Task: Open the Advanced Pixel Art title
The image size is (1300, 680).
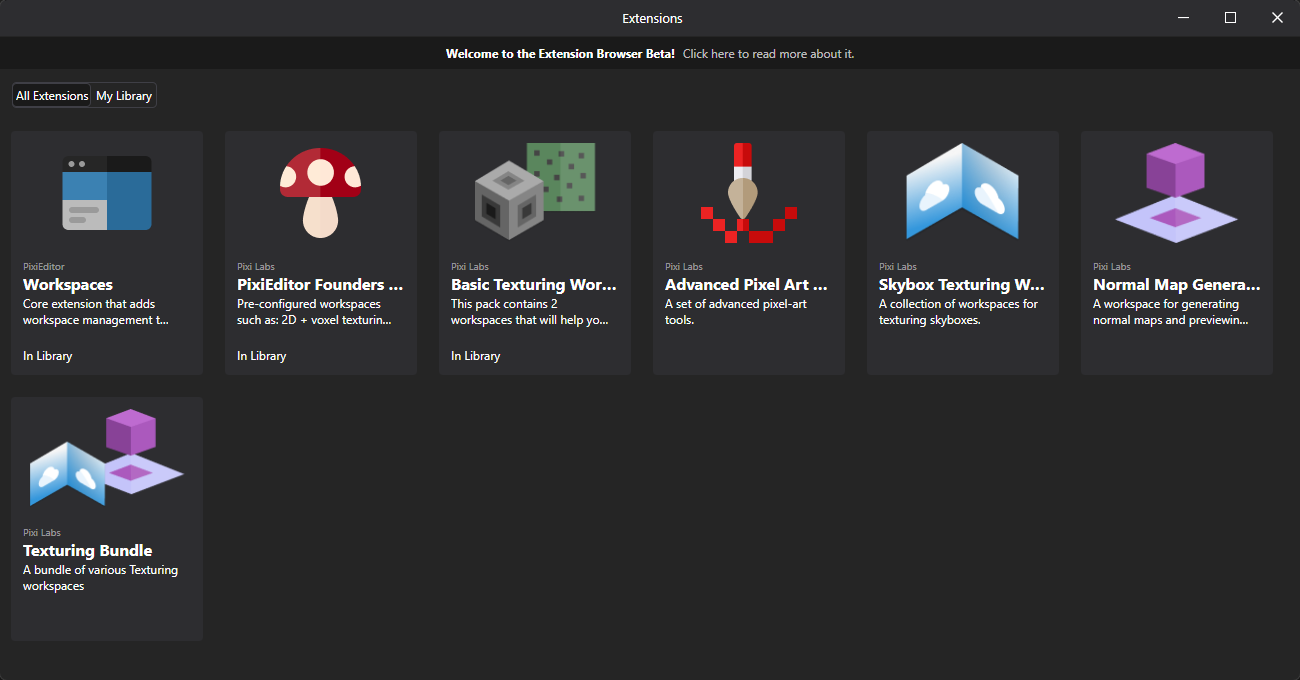Action: (746, 285)
